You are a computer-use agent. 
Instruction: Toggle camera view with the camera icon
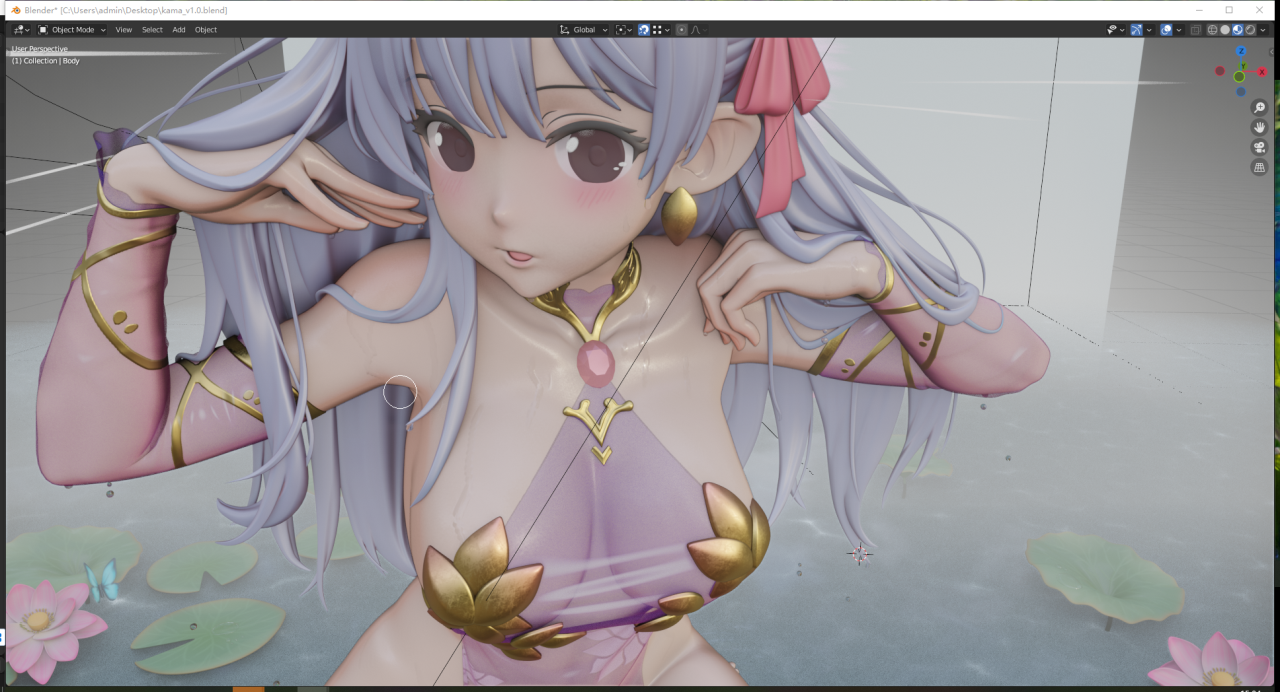point(1259,147)
